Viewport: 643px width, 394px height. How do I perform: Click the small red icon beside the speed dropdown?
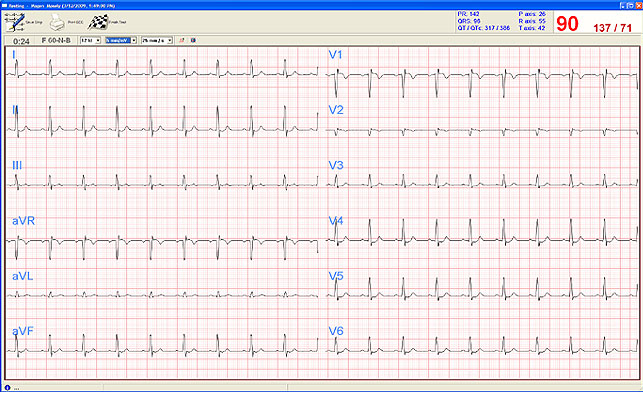[x=182, y=41]
